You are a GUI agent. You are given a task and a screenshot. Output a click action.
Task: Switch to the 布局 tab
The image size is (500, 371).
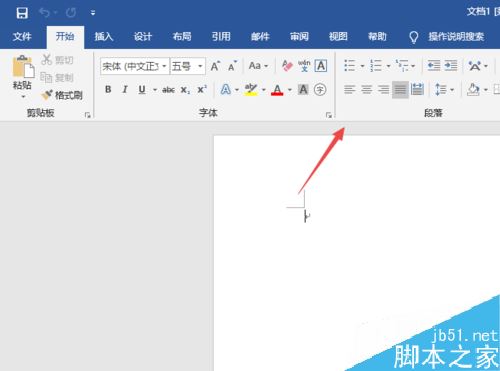coord(182,36)
